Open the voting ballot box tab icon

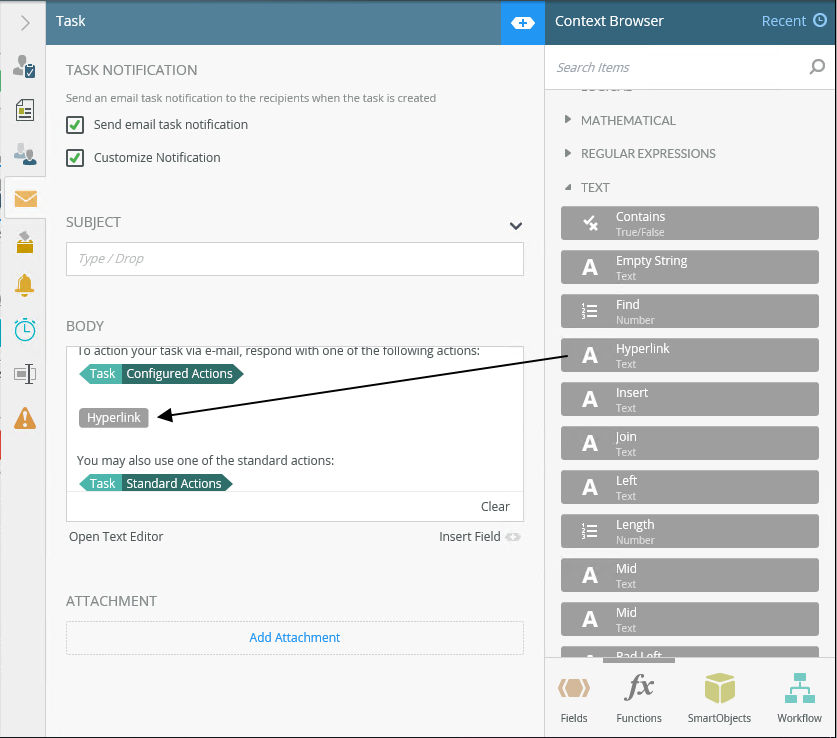25,242
